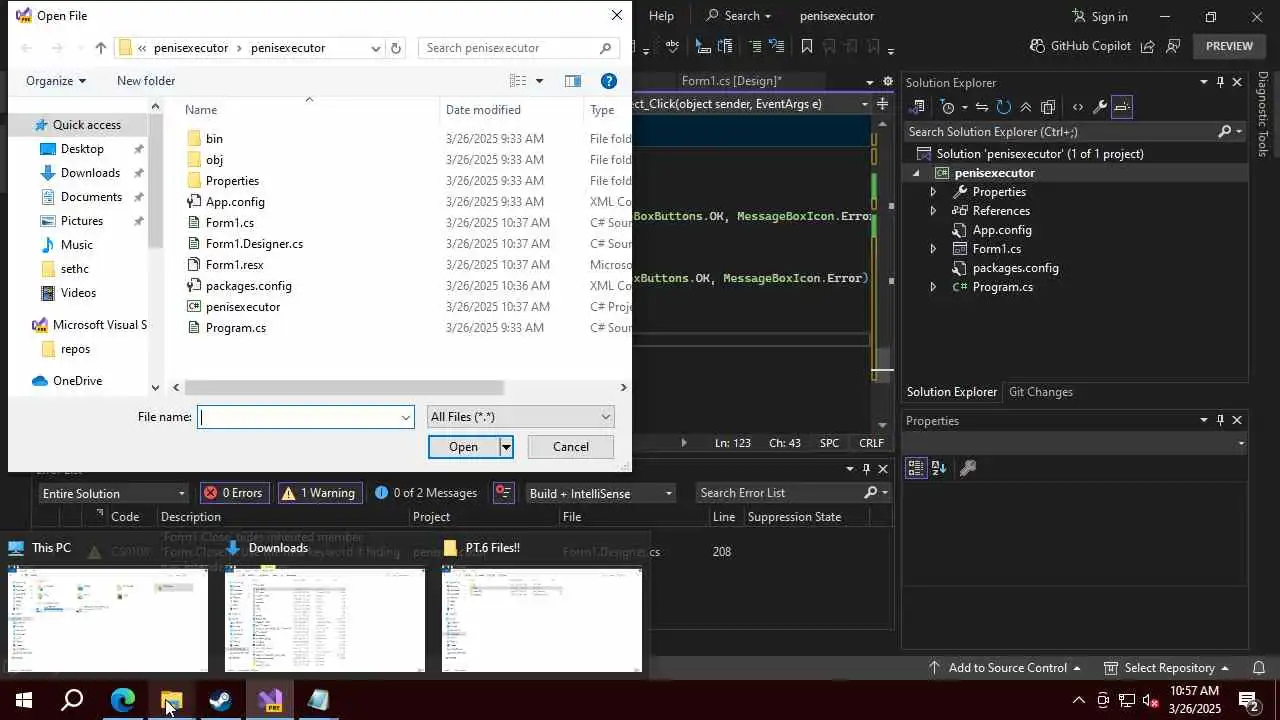1280x720 pixels.
Task: Open the All Files type filter dropdown
Action: [520, 417]
